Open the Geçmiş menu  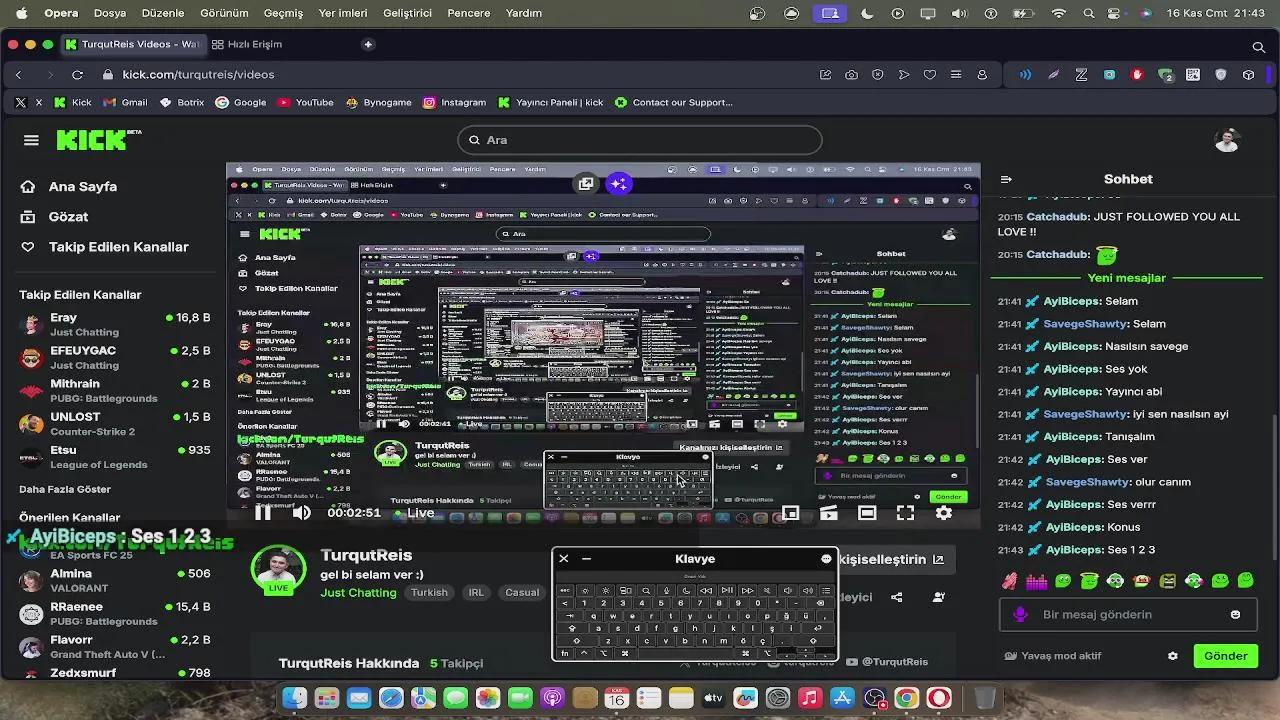(x=283, y=13)
